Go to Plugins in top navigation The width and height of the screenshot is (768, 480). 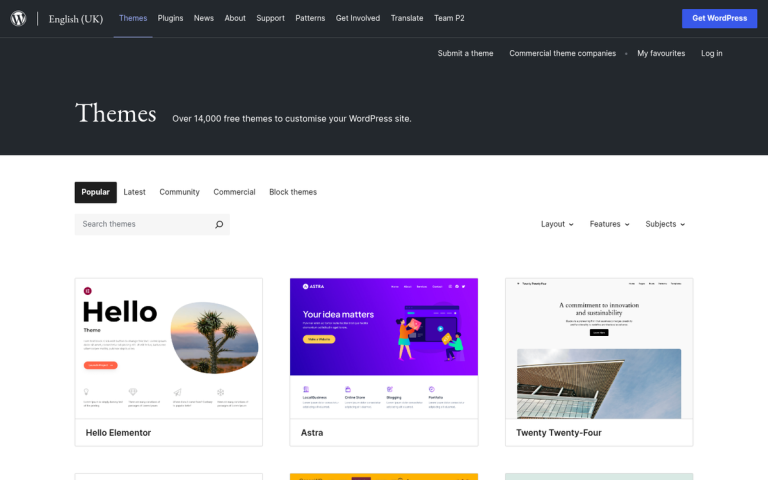pyautogui.click(x=170, y=18)
